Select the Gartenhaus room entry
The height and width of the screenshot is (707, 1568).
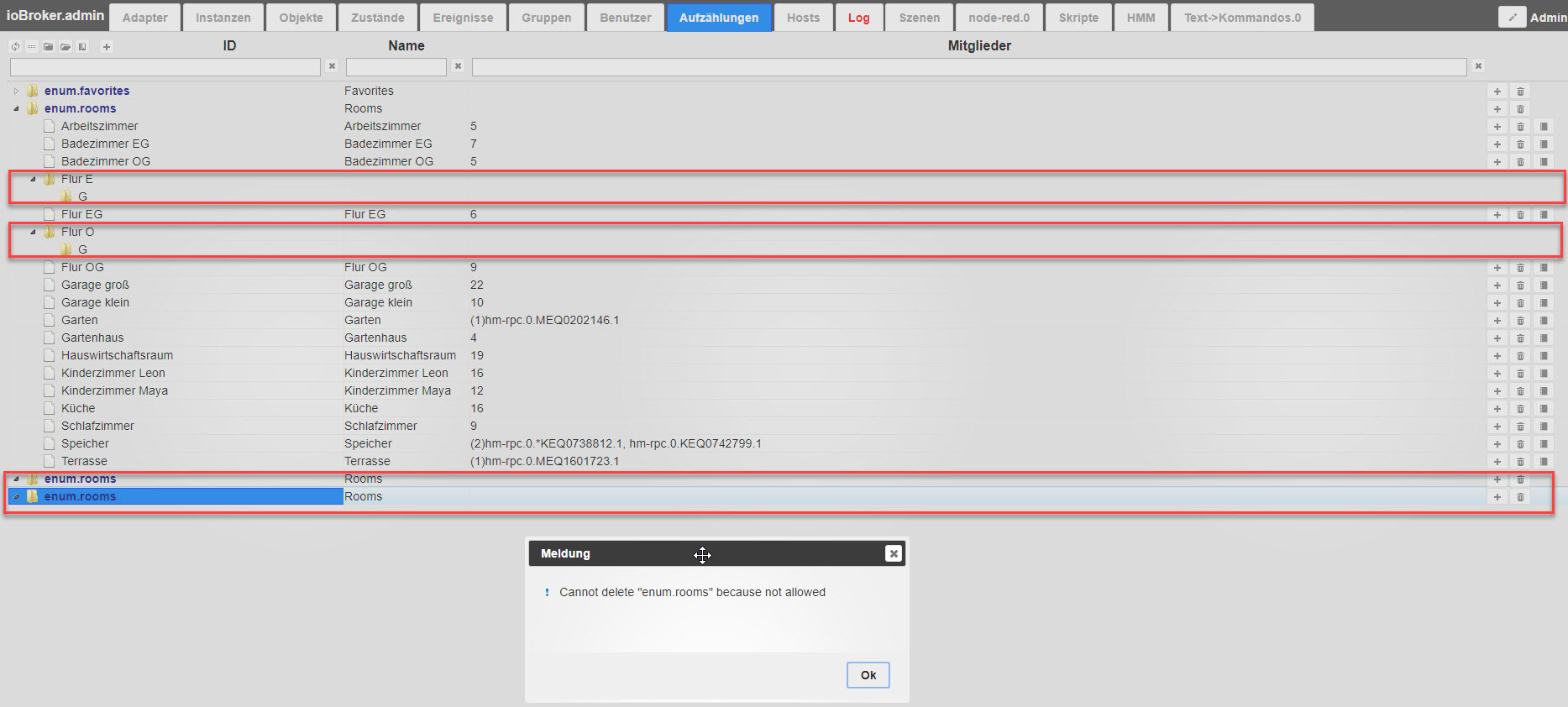(92, 338)
